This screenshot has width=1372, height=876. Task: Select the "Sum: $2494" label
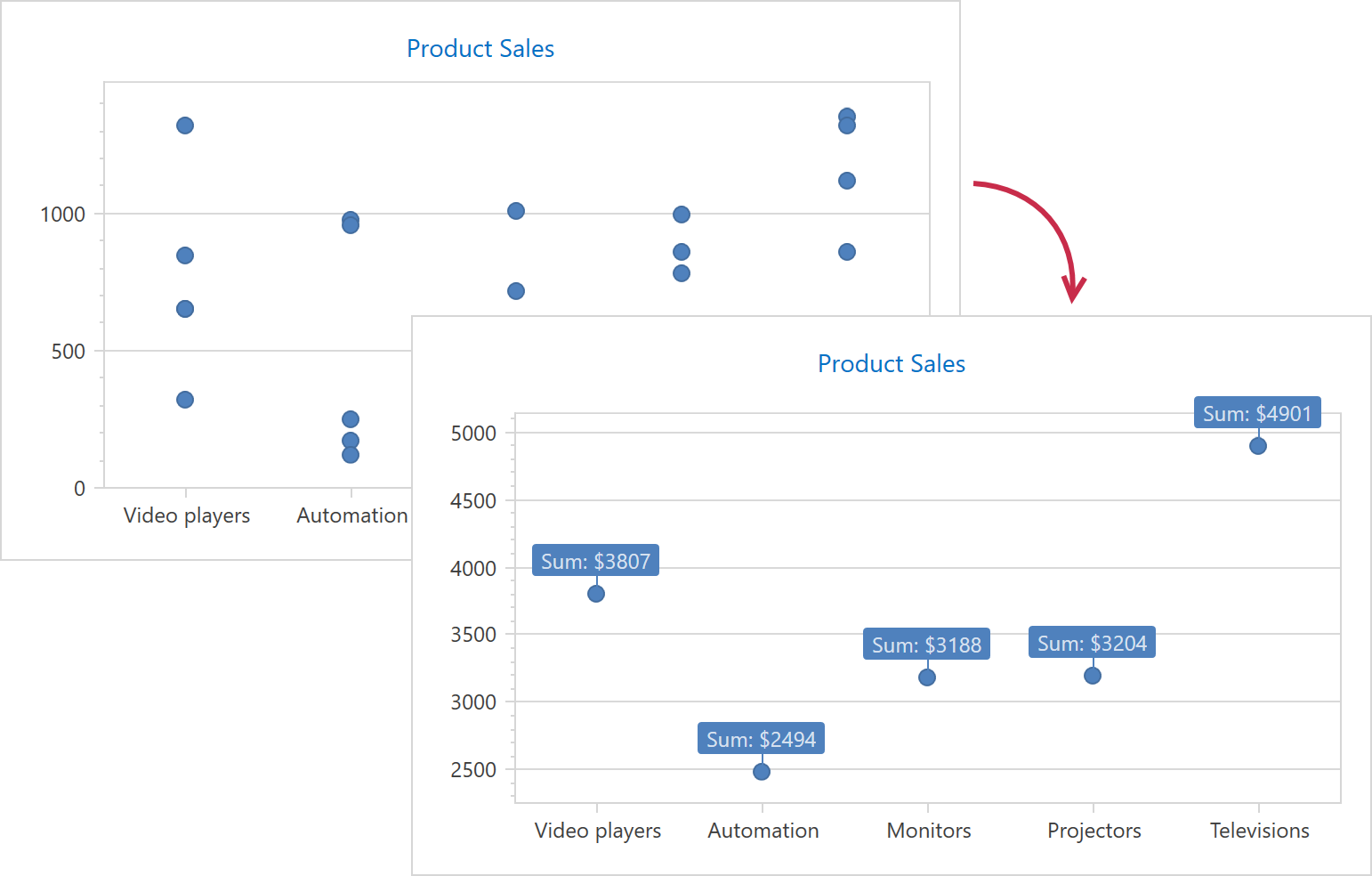click(x=761, y=739)
